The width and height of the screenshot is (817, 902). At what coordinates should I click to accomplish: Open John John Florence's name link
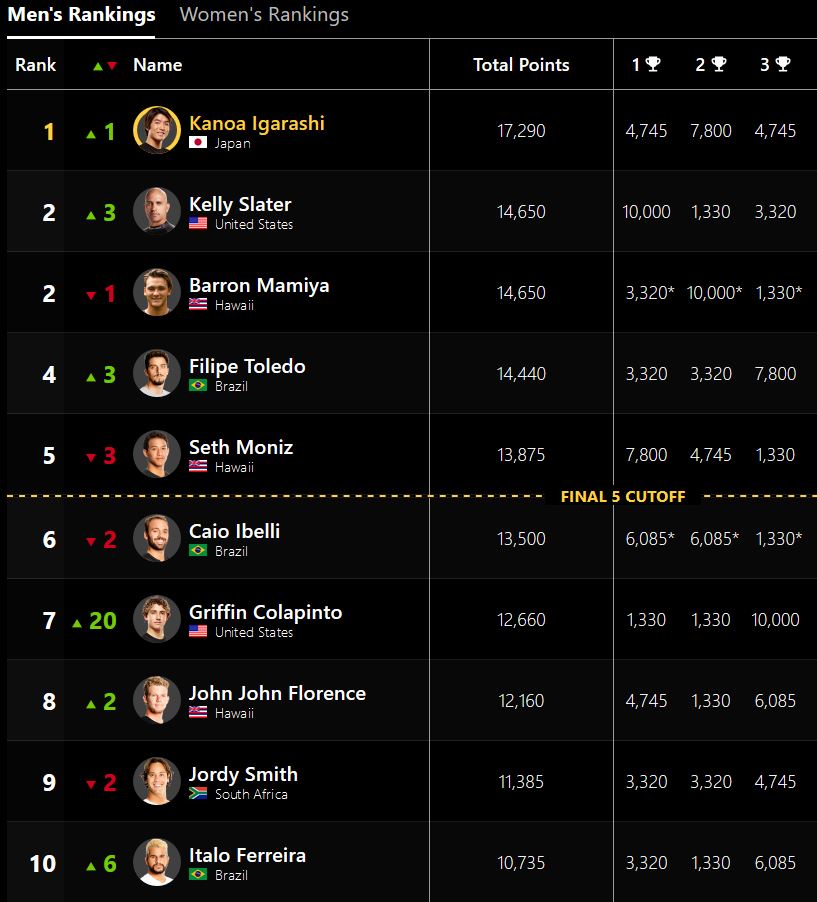click(x=277, y=693)
